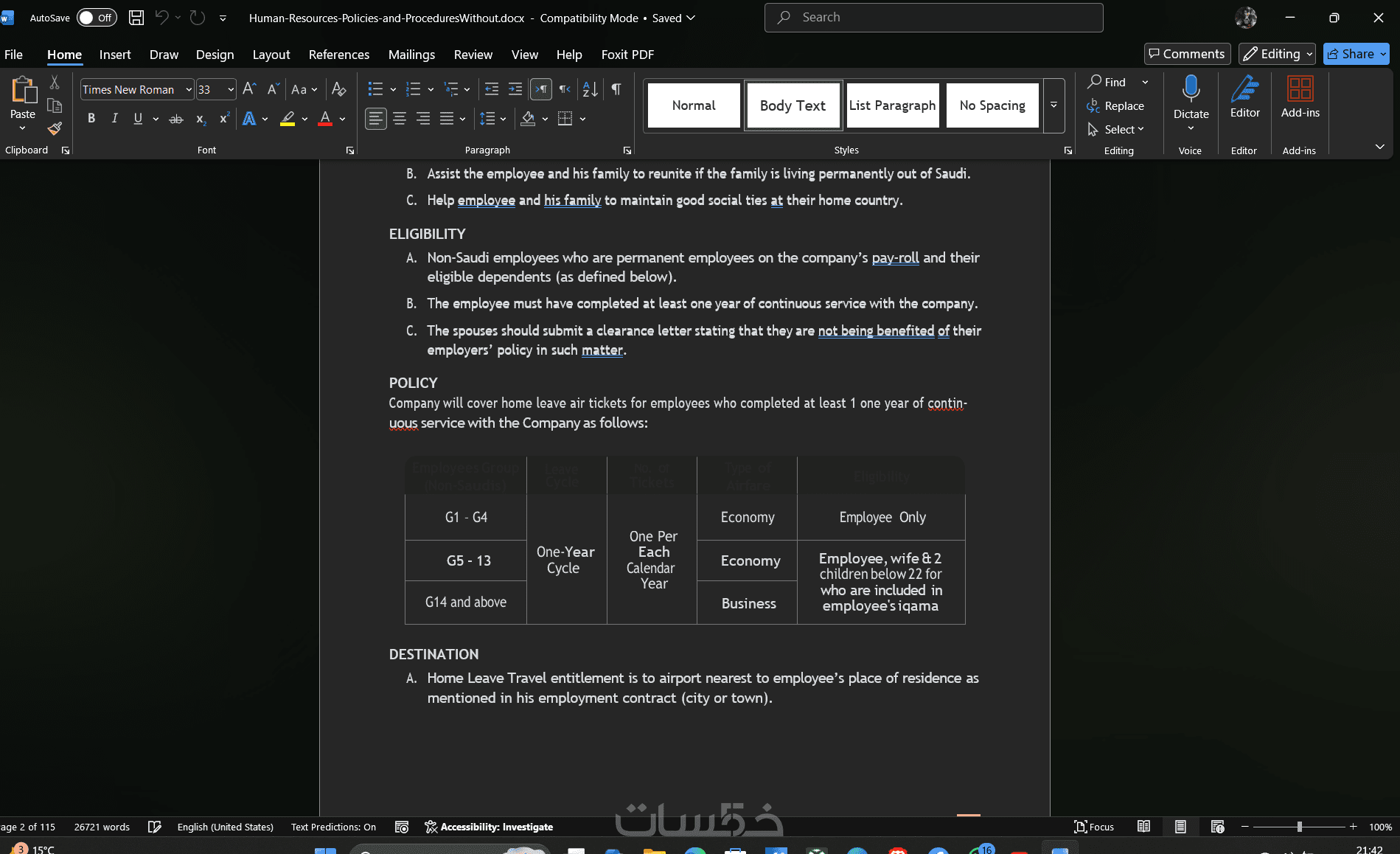
Task: Apply strikethrough formatting
Action: pyautogui.click(x=176, y=119)
